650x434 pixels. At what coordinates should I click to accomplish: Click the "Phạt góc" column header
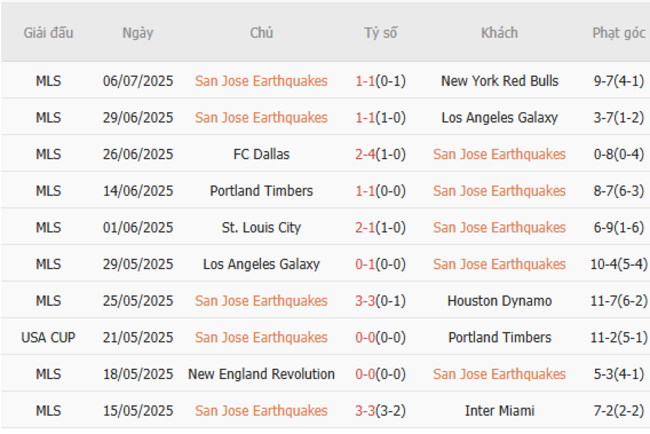(618, 33)
